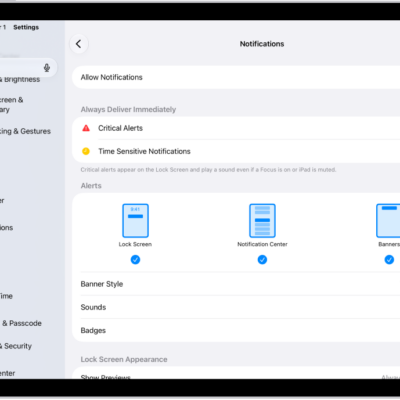Open the Critical Alerts row
400x400 pixels.
[236, 128]
